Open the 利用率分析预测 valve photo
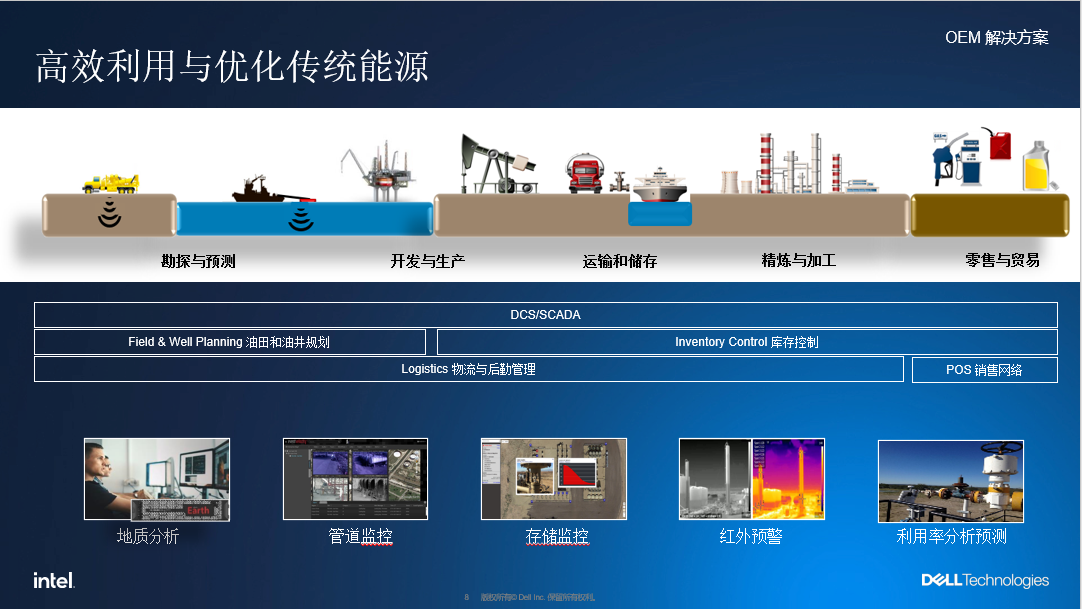The width and height of the screenshot is (1082, 609). point(950,481)
